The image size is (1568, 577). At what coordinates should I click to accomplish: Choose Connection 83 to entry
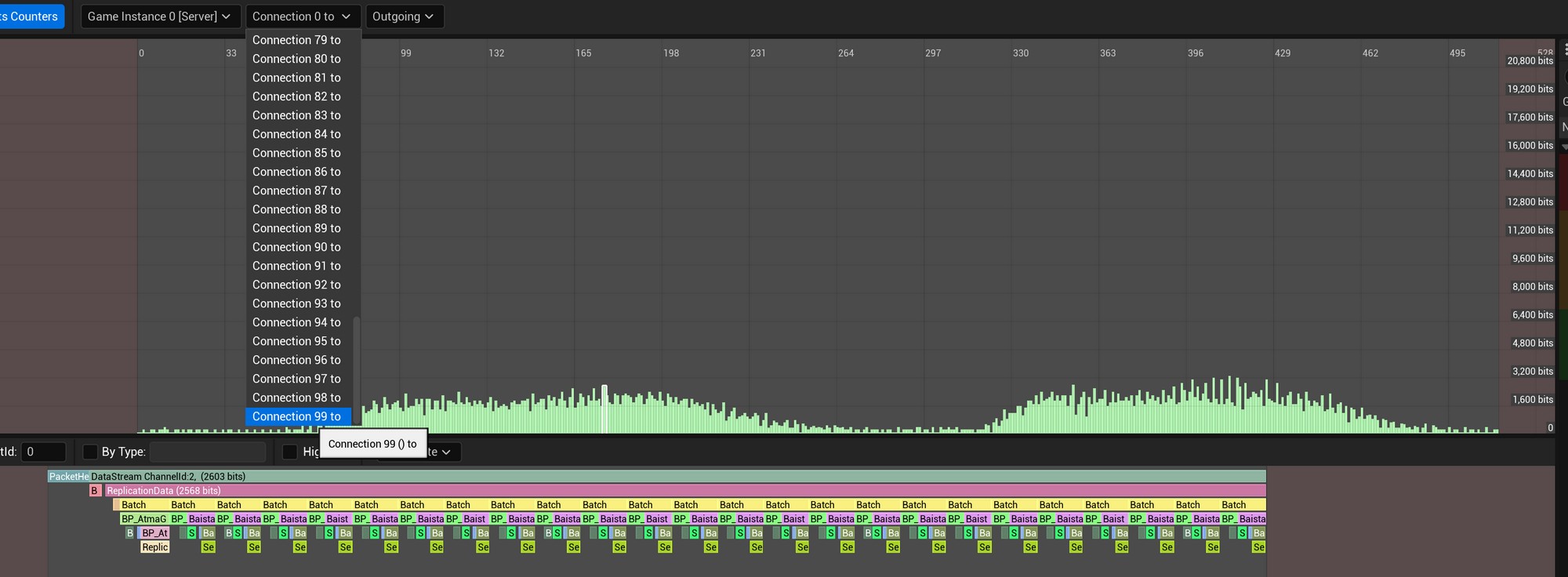pyautogui.click(x=298, y=115)
